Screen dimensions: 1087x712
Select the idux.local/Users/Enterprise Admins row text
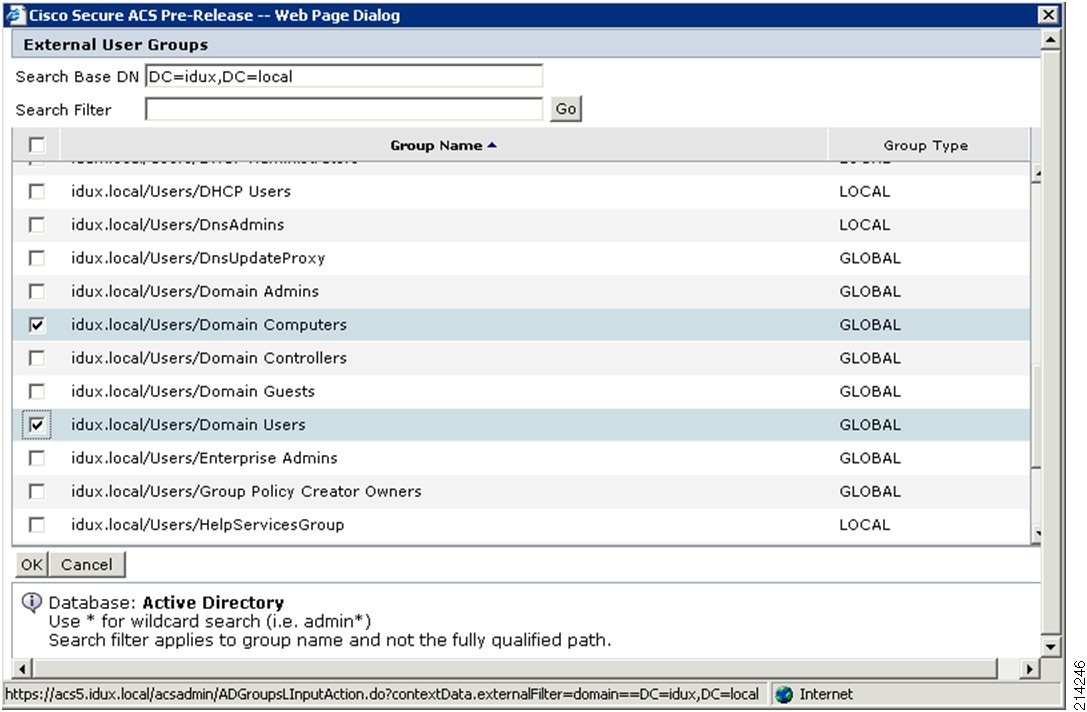tap(204, 458)
